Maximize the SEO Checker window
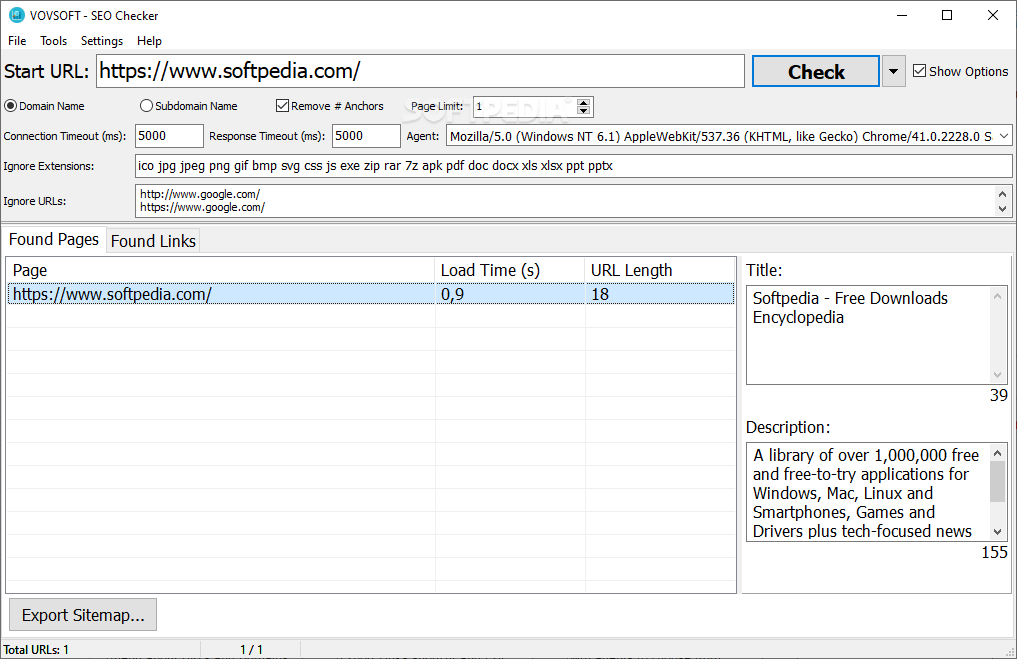This screenshot has height=659, width=1017. click(x=947, y=15)
